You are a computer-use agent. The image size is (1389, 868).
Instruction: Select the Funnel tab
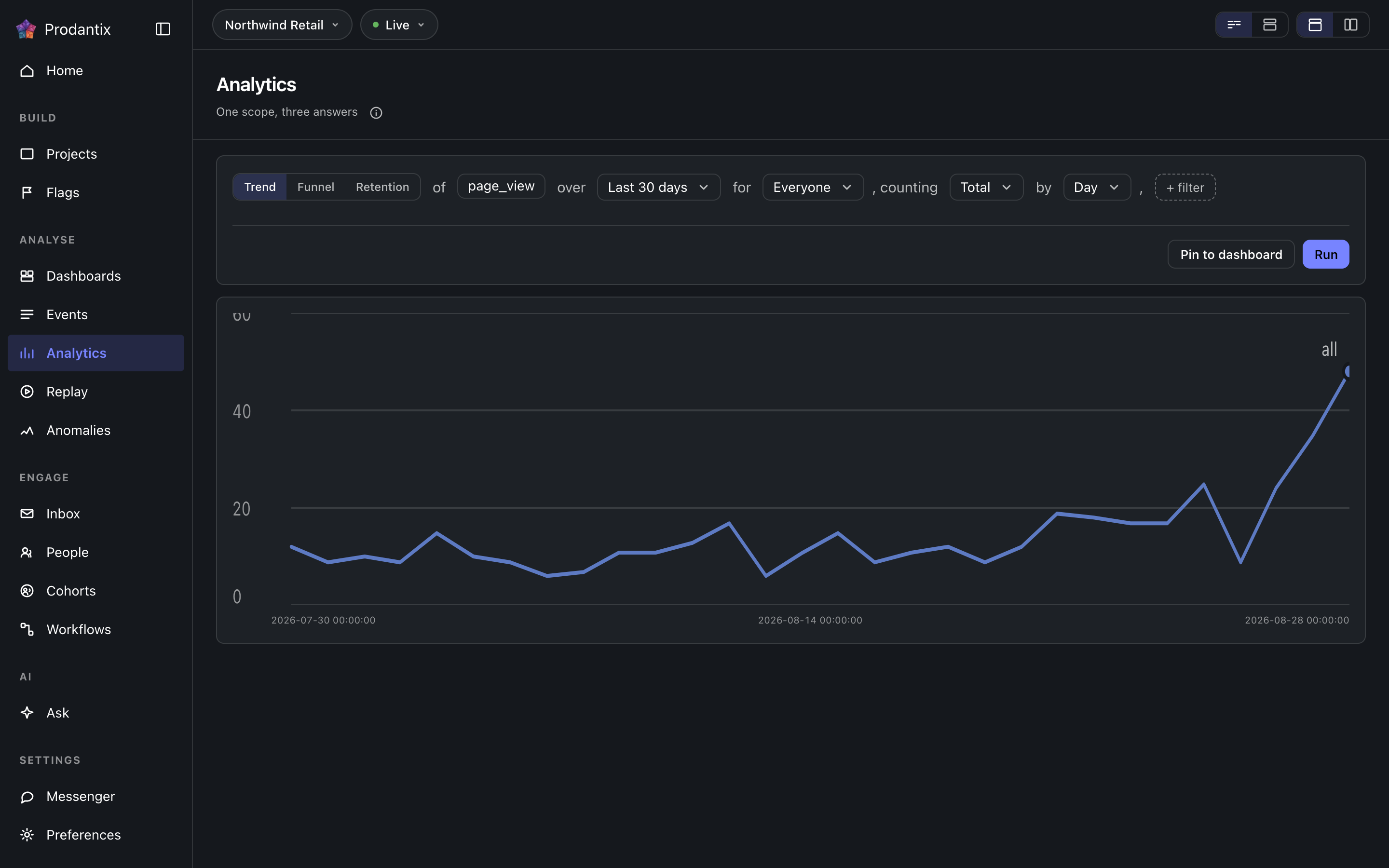[x=316, y=187]
